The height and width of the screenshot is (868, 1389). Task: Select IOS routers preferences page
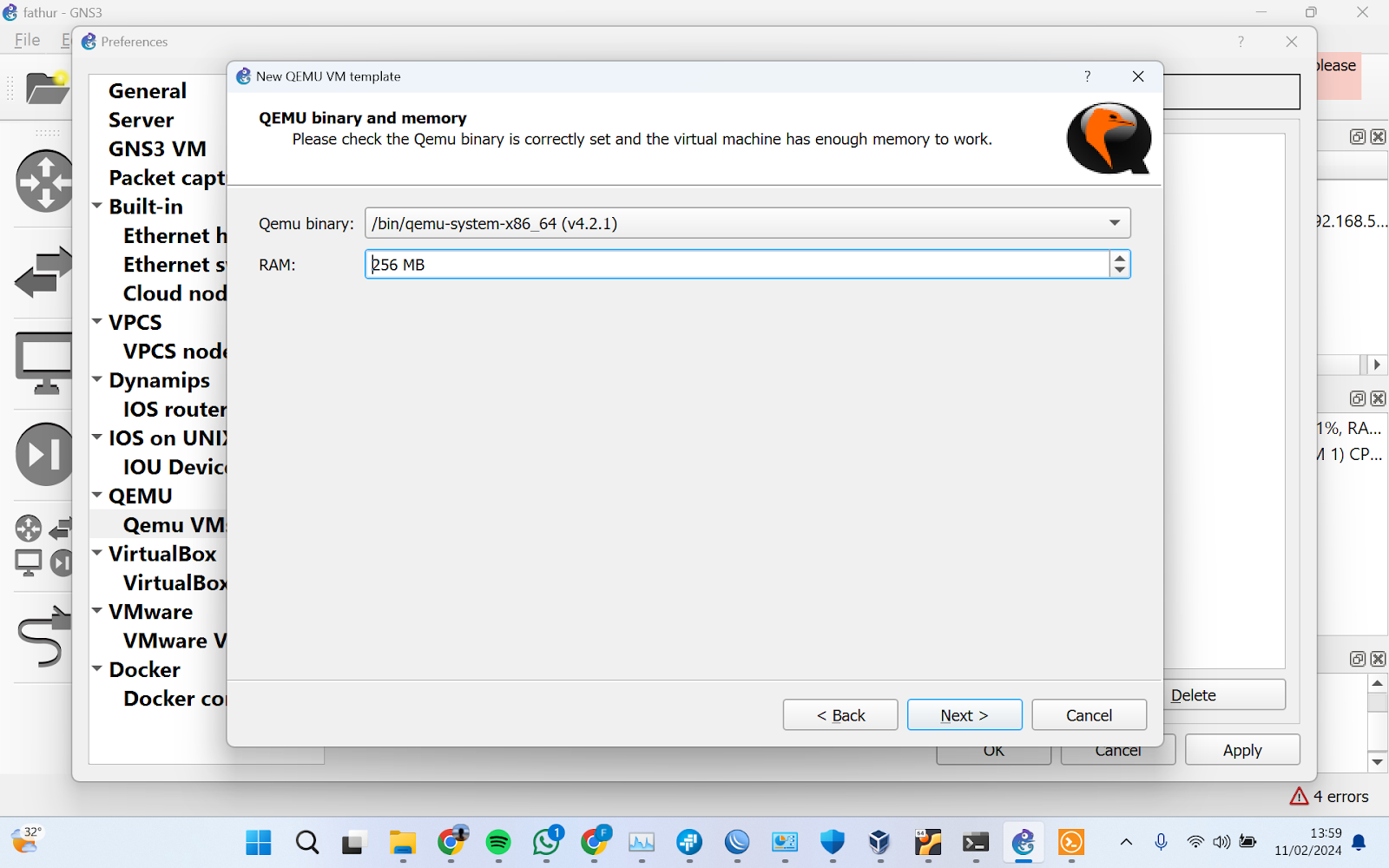pos(174,409)
